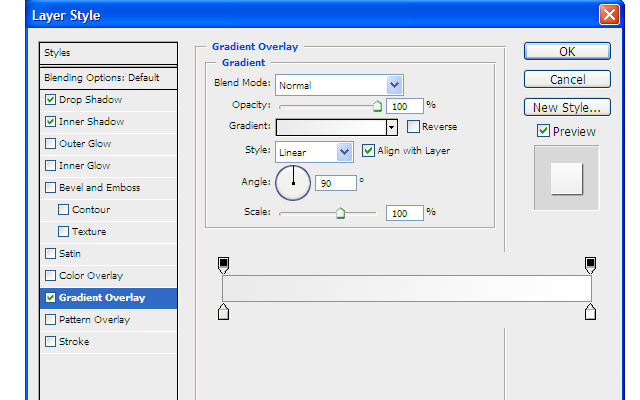Click the New Style... button
The width and height of the screenshot is (640, 400).
point(566,107)
